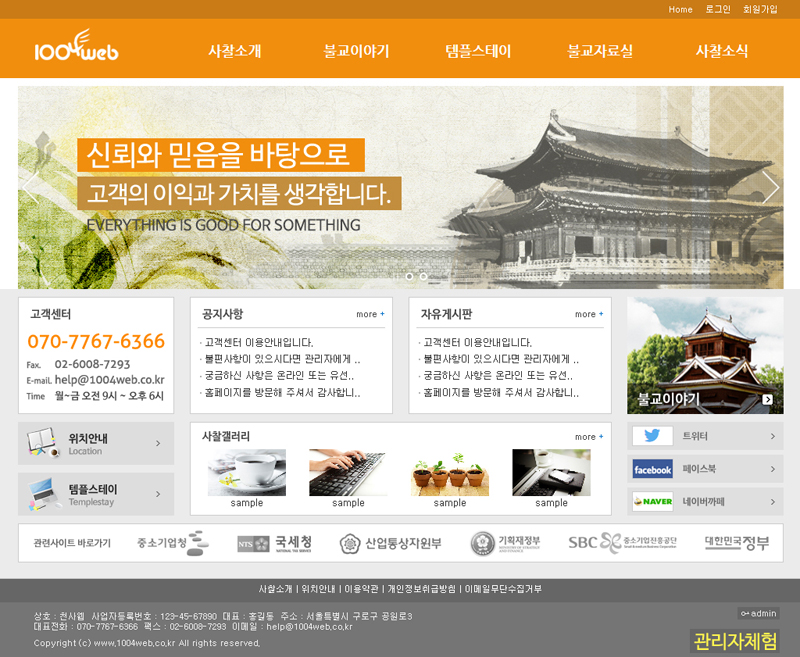Open the 불교자료실 menu item

(x=600, y=51)
